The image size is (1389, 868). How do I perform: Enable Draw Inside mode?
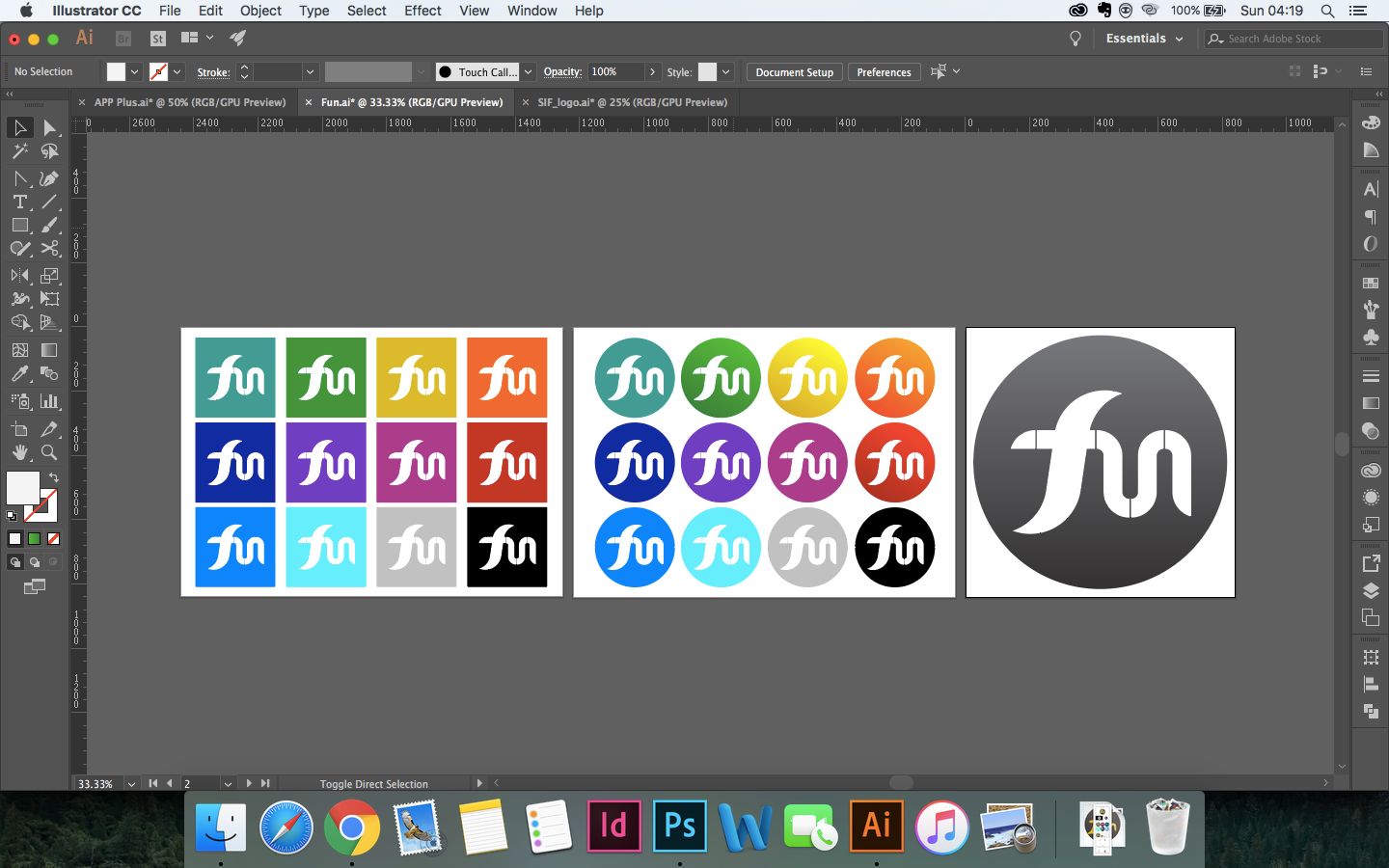click(x=53, y=562)
